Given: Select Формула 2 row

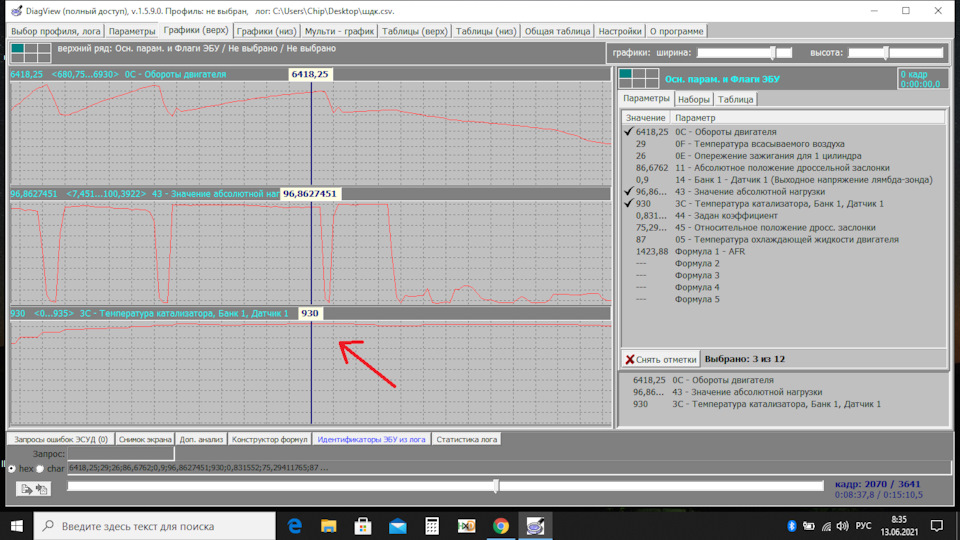Looking at the screenshot, I should coord(784,263).
